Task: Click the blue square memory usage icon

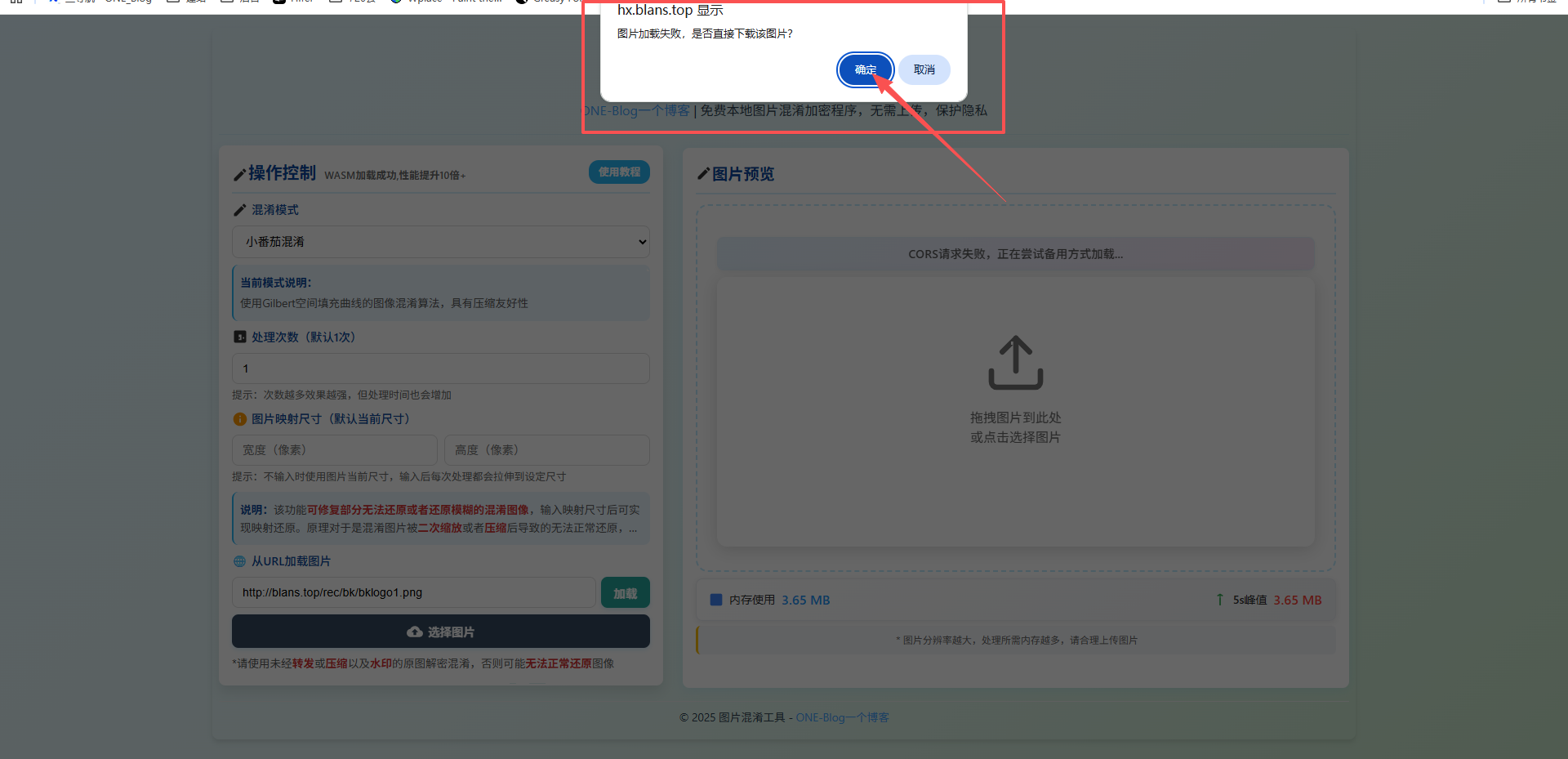Action: click(716, 600)
